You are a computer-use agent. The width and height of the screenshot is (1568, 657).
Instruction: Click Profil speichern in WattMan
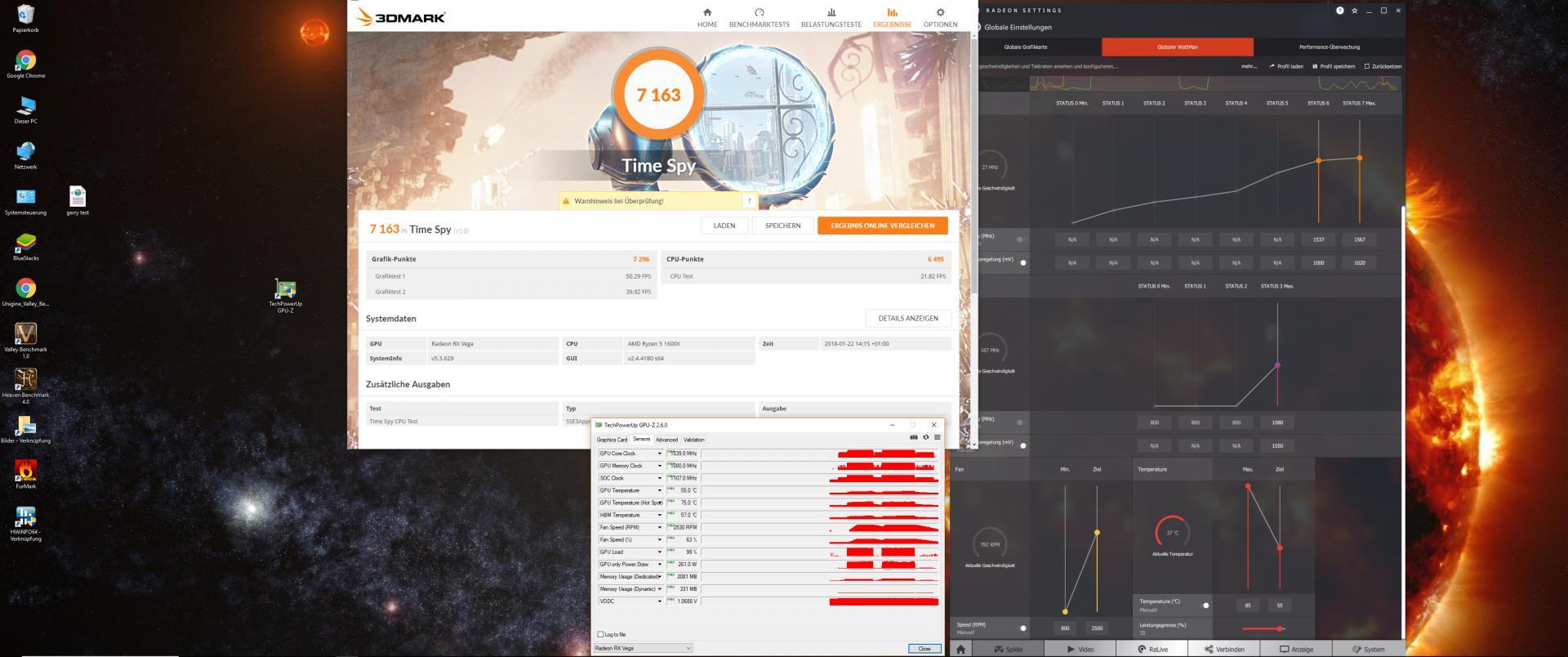(x=1334, y=66)
